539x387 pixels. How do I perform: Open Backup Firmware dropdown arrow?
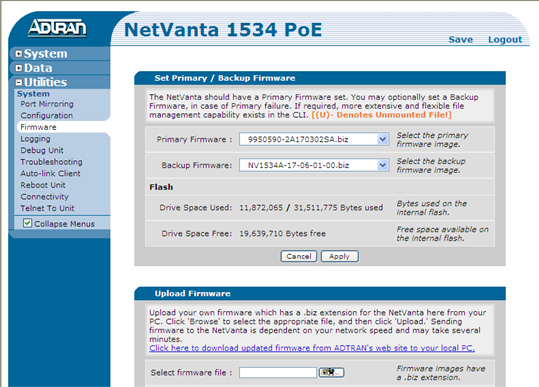click(383, 165)
